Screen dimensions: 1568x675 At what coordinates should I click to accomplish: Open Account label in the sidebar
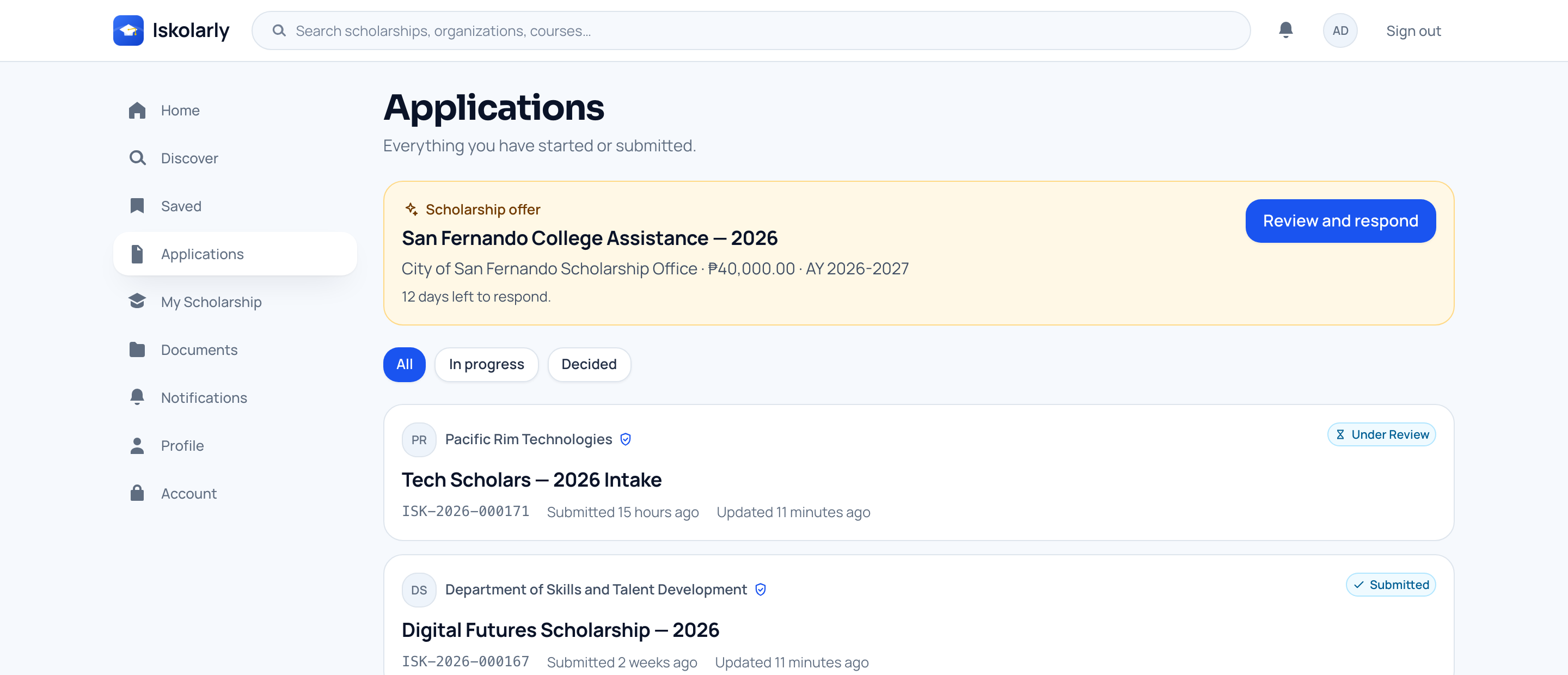pyautogui.click(x=189, y=493)
